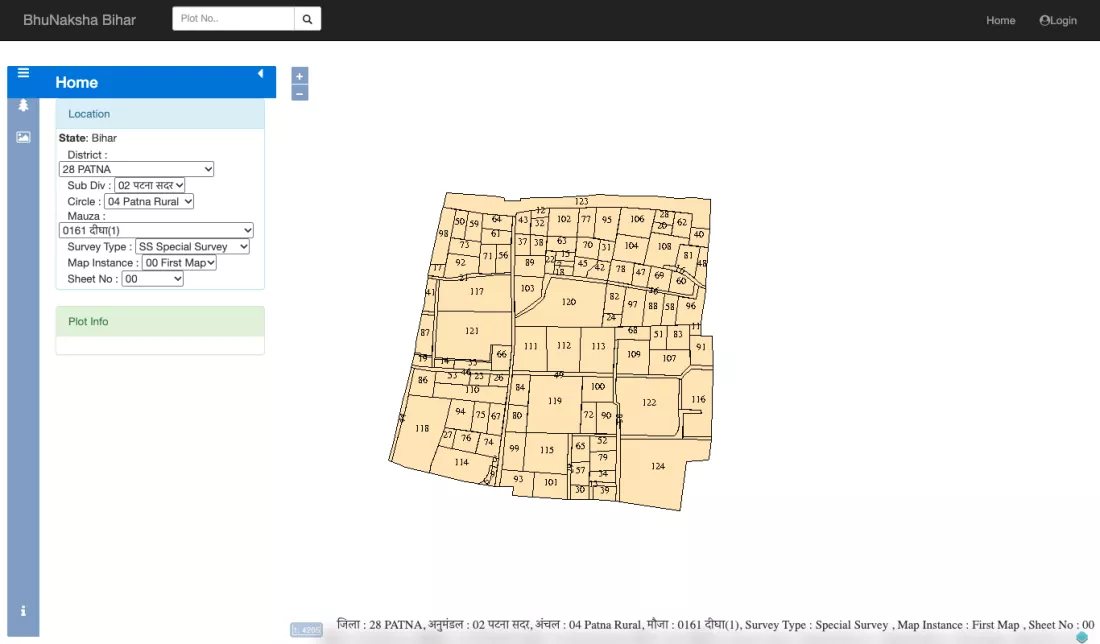Select plot 111 on the map
This screenshot has height=644, width=1100.
[x=530, y=346]
